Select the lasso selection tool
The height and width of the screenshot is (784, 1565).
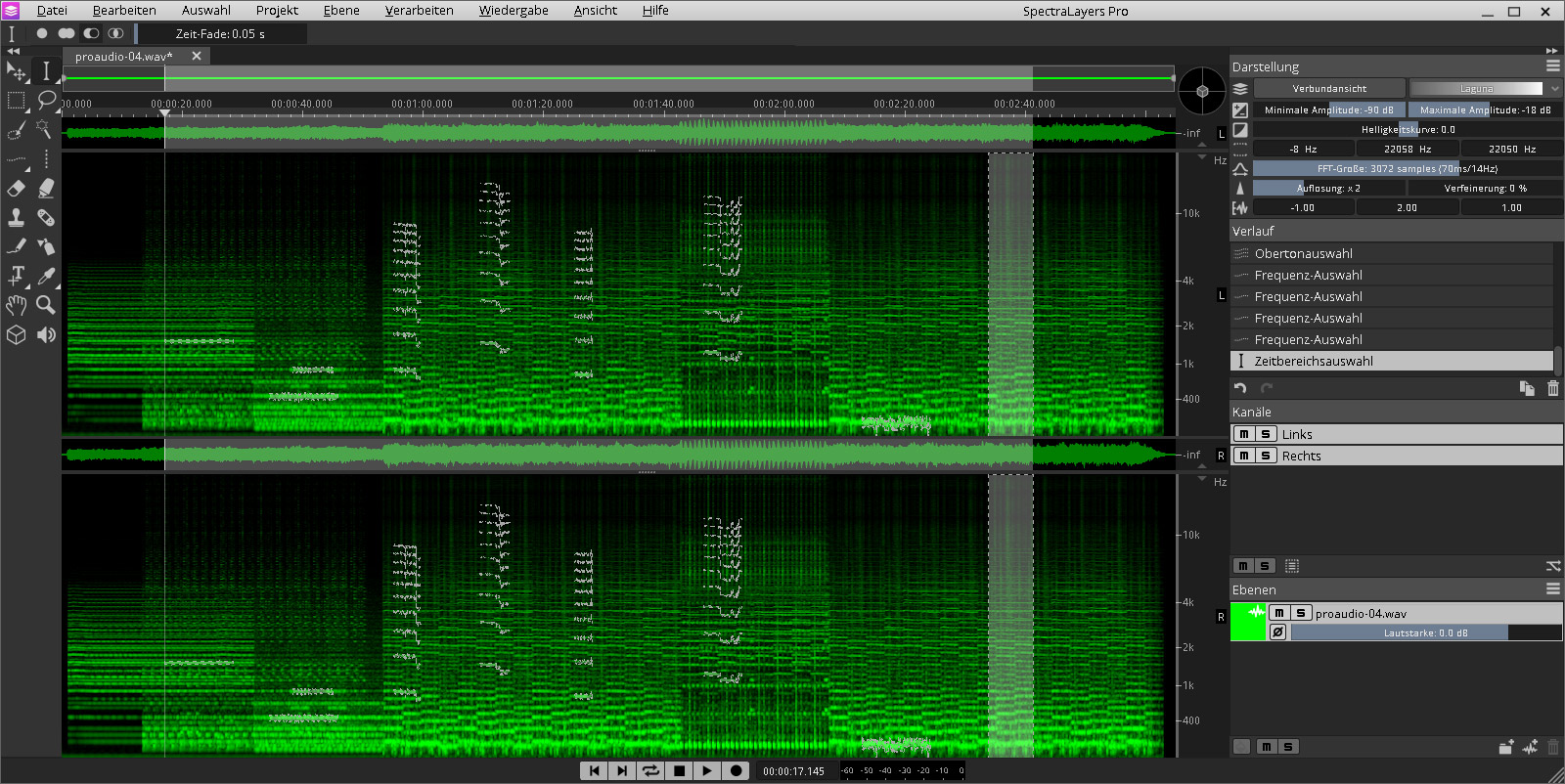click(46, 100)
